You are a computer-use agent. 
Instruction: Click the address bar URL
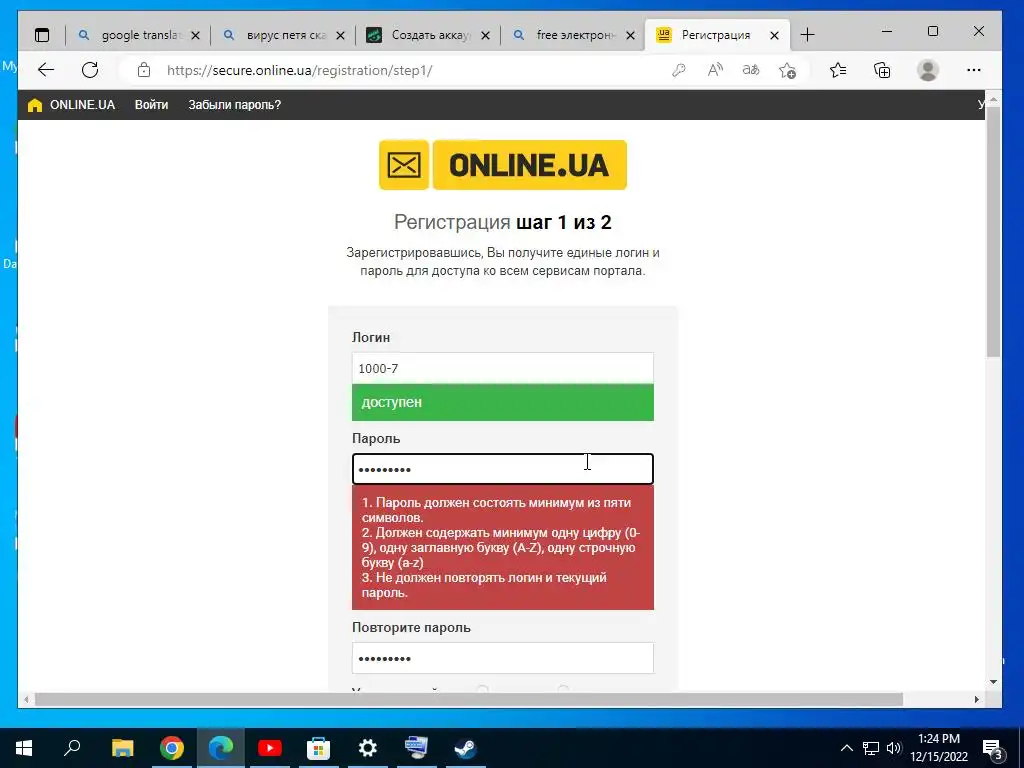(300, 71)
